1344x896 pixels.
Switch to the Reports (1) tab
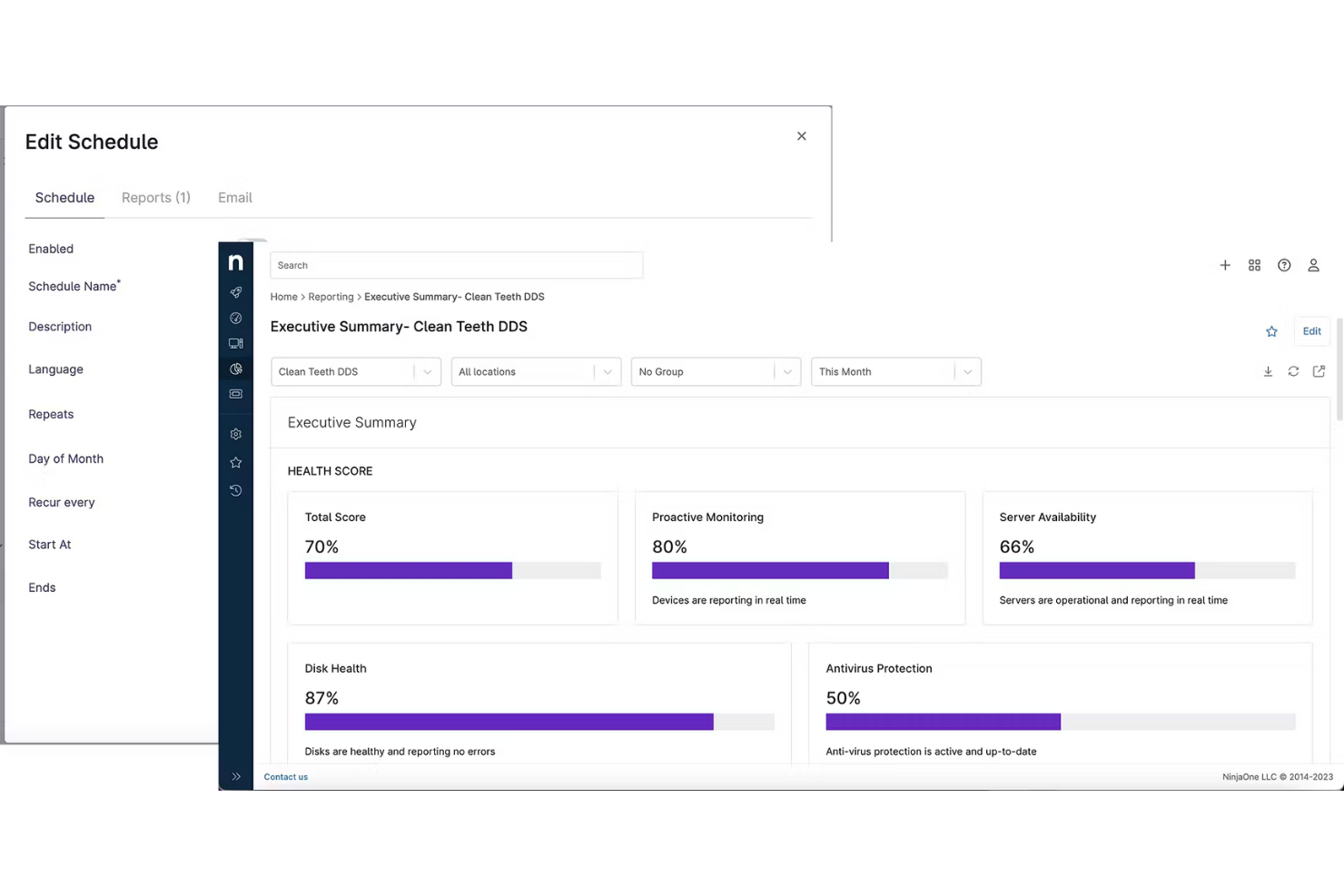tap(156, 198)
